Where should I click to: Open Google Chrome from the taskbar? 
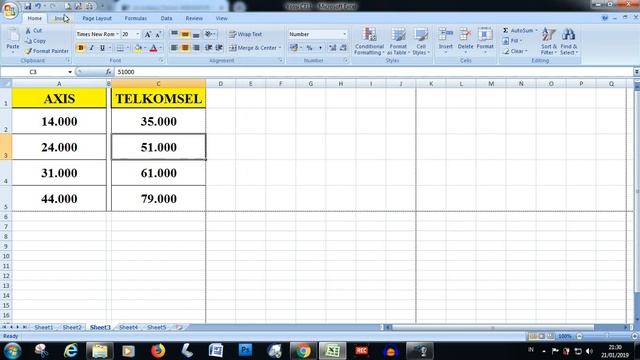point(302,351)
